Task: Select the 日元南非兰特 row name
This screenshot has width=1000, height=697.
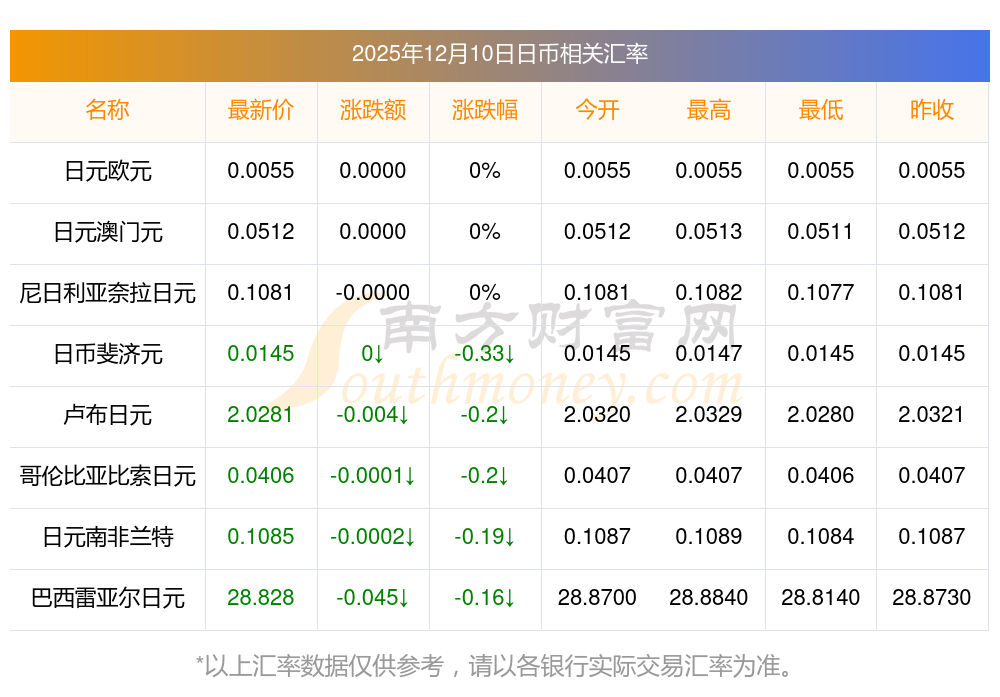Action: (x=107, y=537)
